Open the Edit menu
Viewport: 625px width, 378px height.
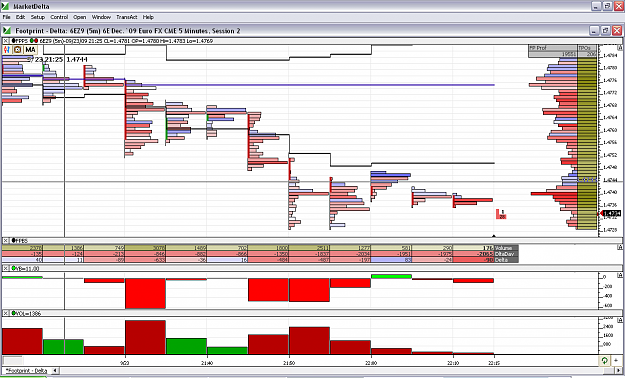pyautogui.click(x=20, y=17)
